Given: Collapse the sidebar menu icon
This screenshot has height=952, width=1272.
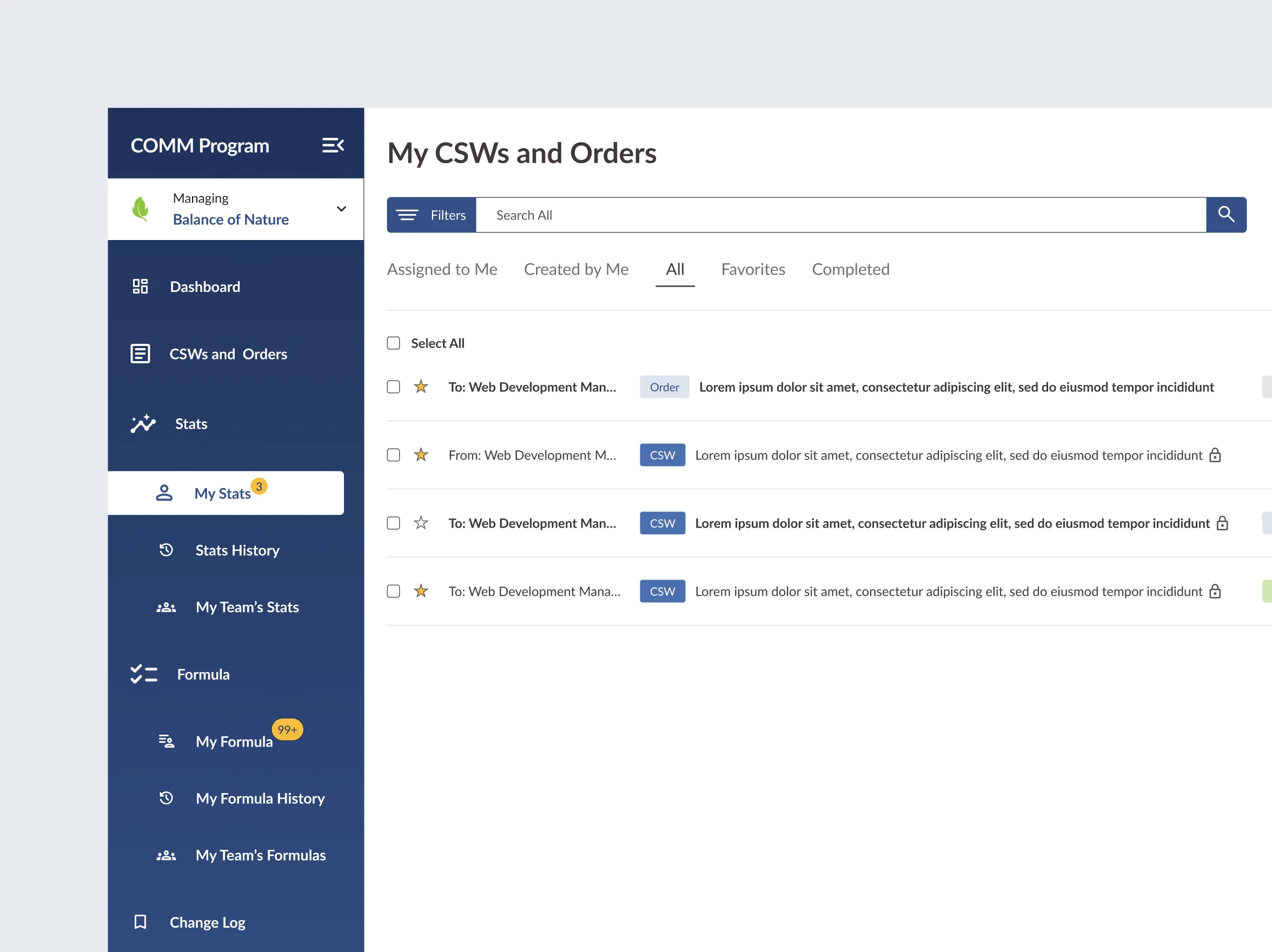Looking at the screenshot, I should [x=333, y=145].
